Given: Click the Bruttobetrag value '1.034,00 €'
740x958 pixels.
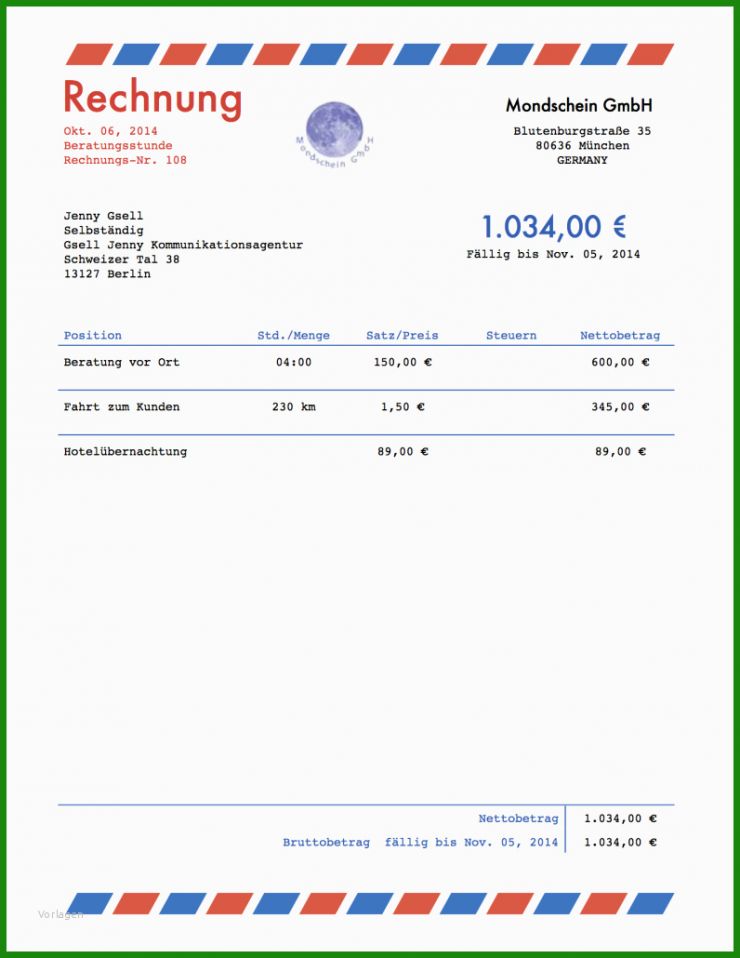Looking at the screenshot, I should tap(620, 842).
